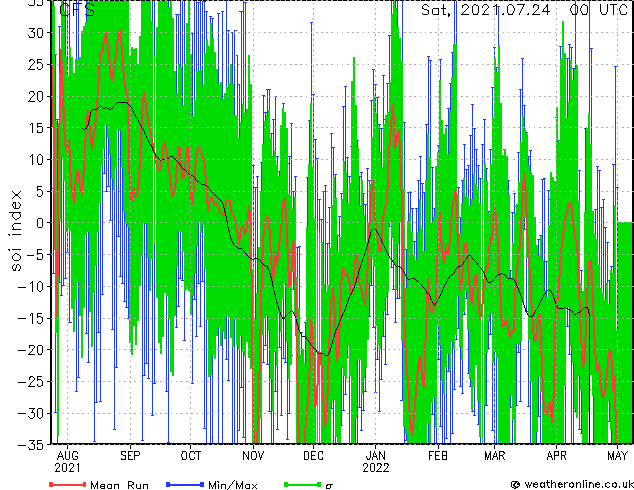This screenshot has height=490, width=634.
Task: Select the JAN 2022 month label
Action: click(x=375, y=460)
